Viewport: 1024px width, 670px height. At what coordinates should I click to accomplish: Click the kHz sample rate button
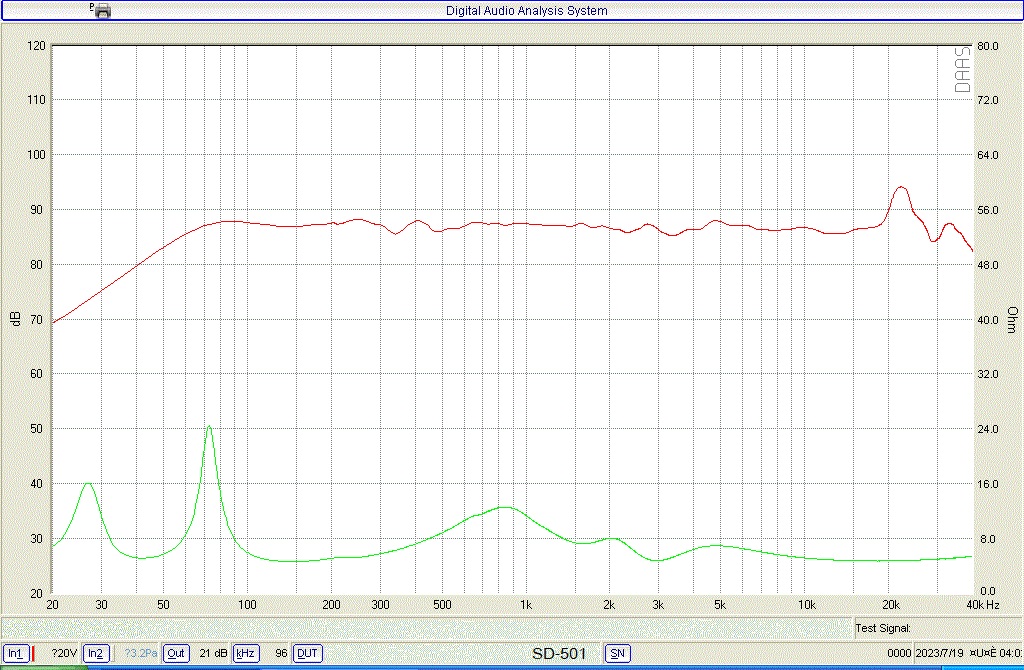tap(246, 654)
